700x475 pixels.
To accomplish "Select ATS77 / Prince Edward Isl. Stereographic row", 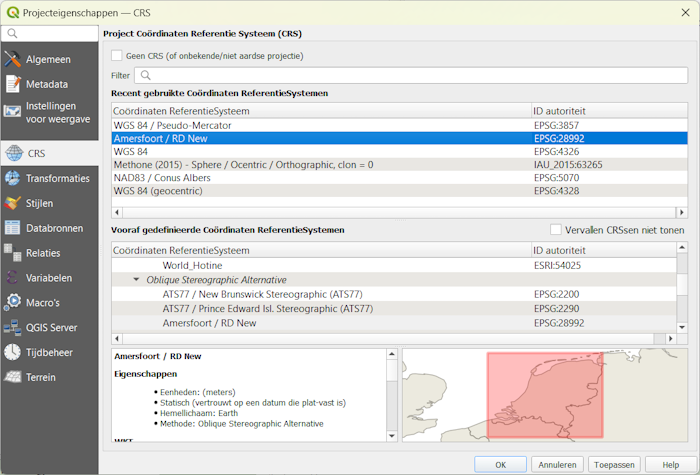I will point(394,308).
